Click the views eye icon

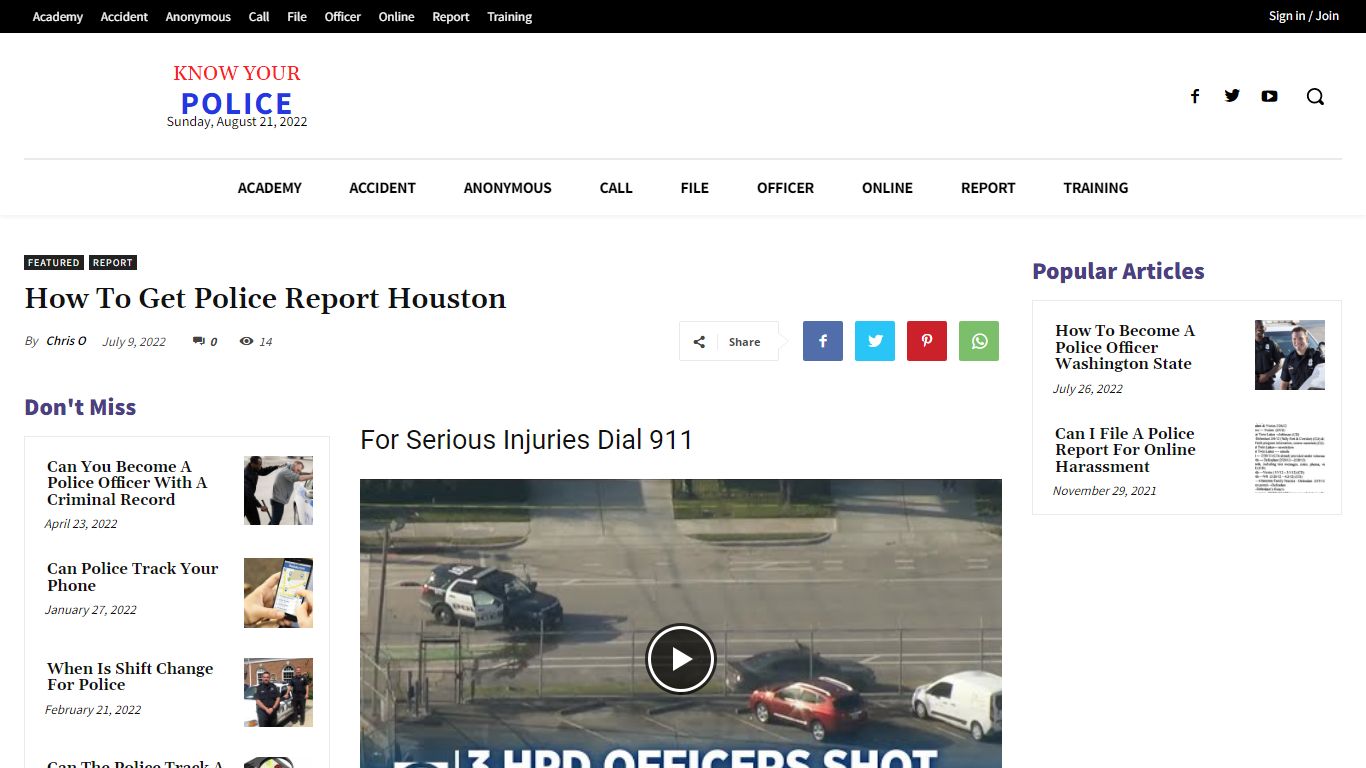[246, 341]
